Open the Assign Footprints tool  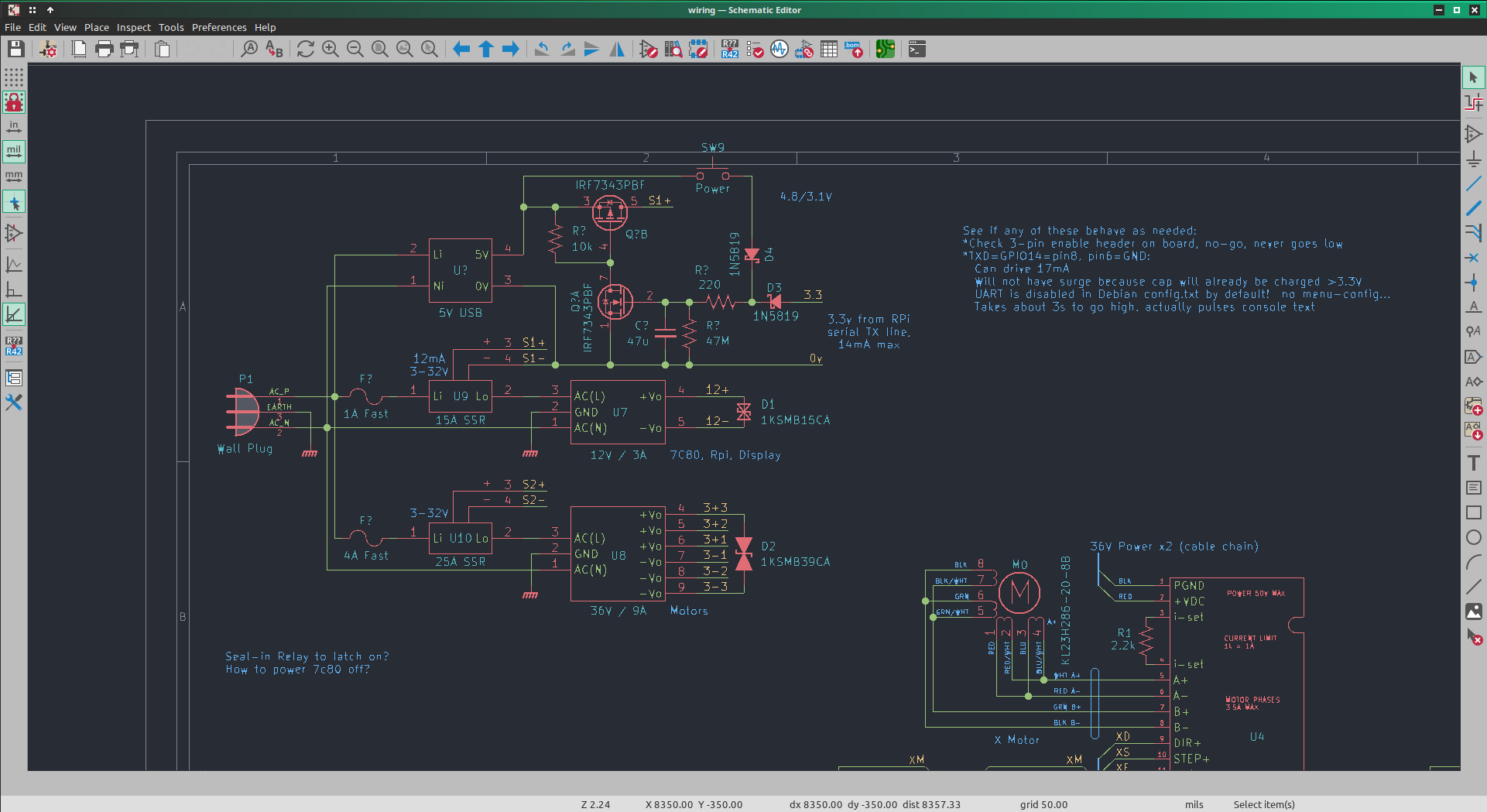click(804, 50)
